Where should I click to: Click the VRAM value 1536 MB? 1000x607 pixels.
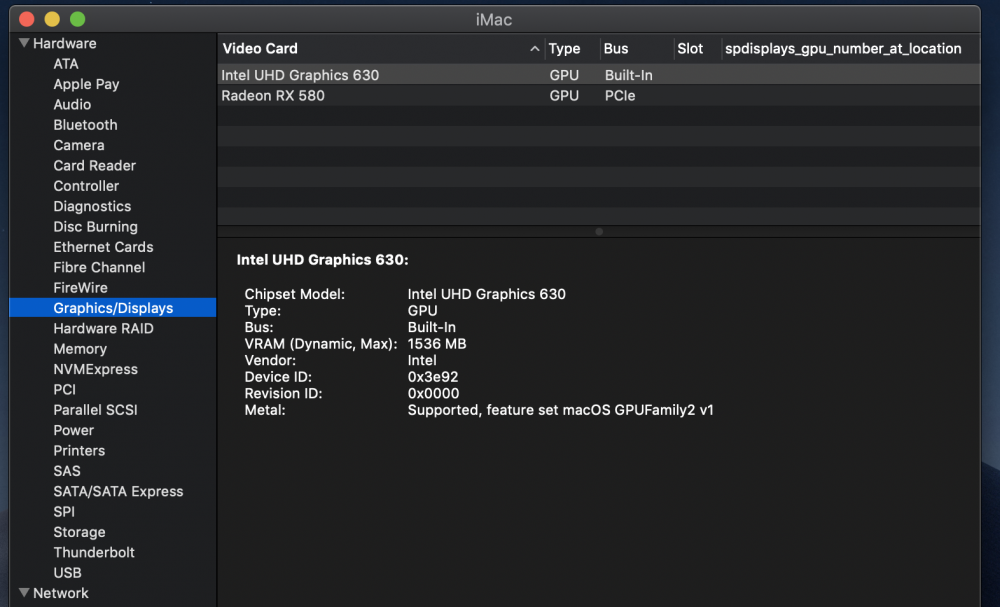[437, 344]
